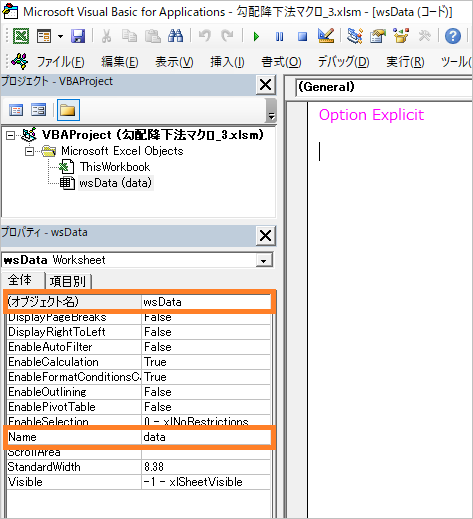Click EnableFormatConditionsCalculation True value
Image resolution: width=473 pixels, height=519 pixels.
[206, 377]
